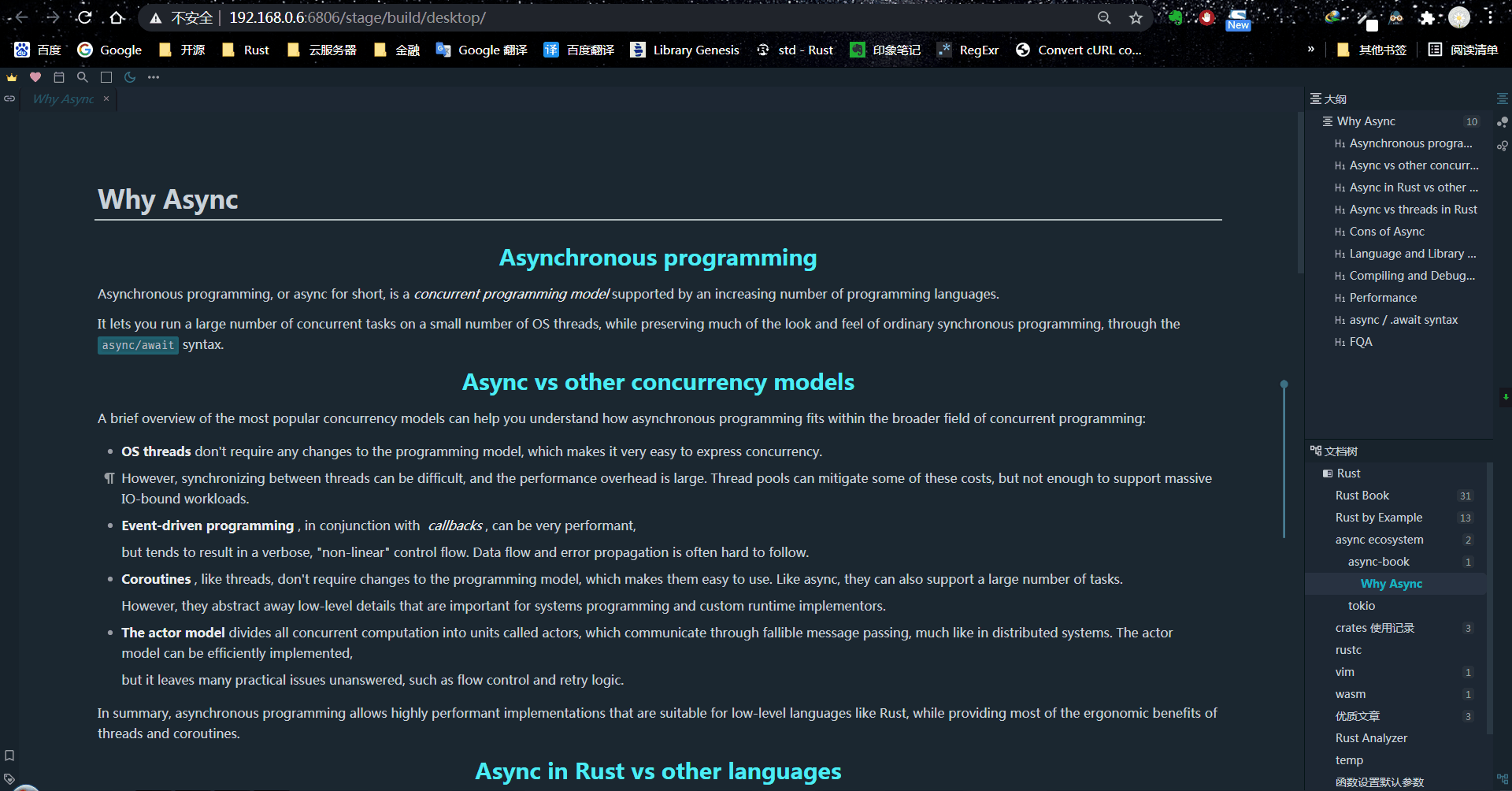Image resolution: width=1512 pixels, height=791 pixels.
Task: Click the link icon left of tabs
Action: tap(9, 98)
